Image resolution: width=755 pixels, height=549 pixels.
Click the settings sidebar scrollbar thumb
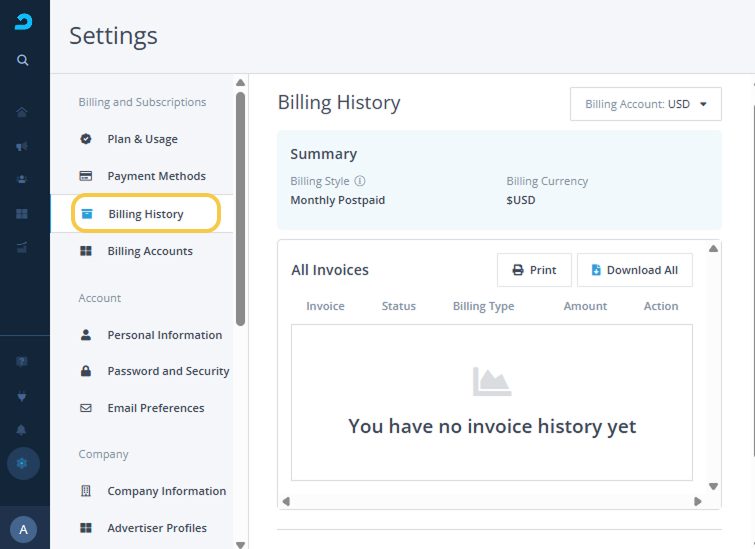pyautogui.click(x=240, y=208)
